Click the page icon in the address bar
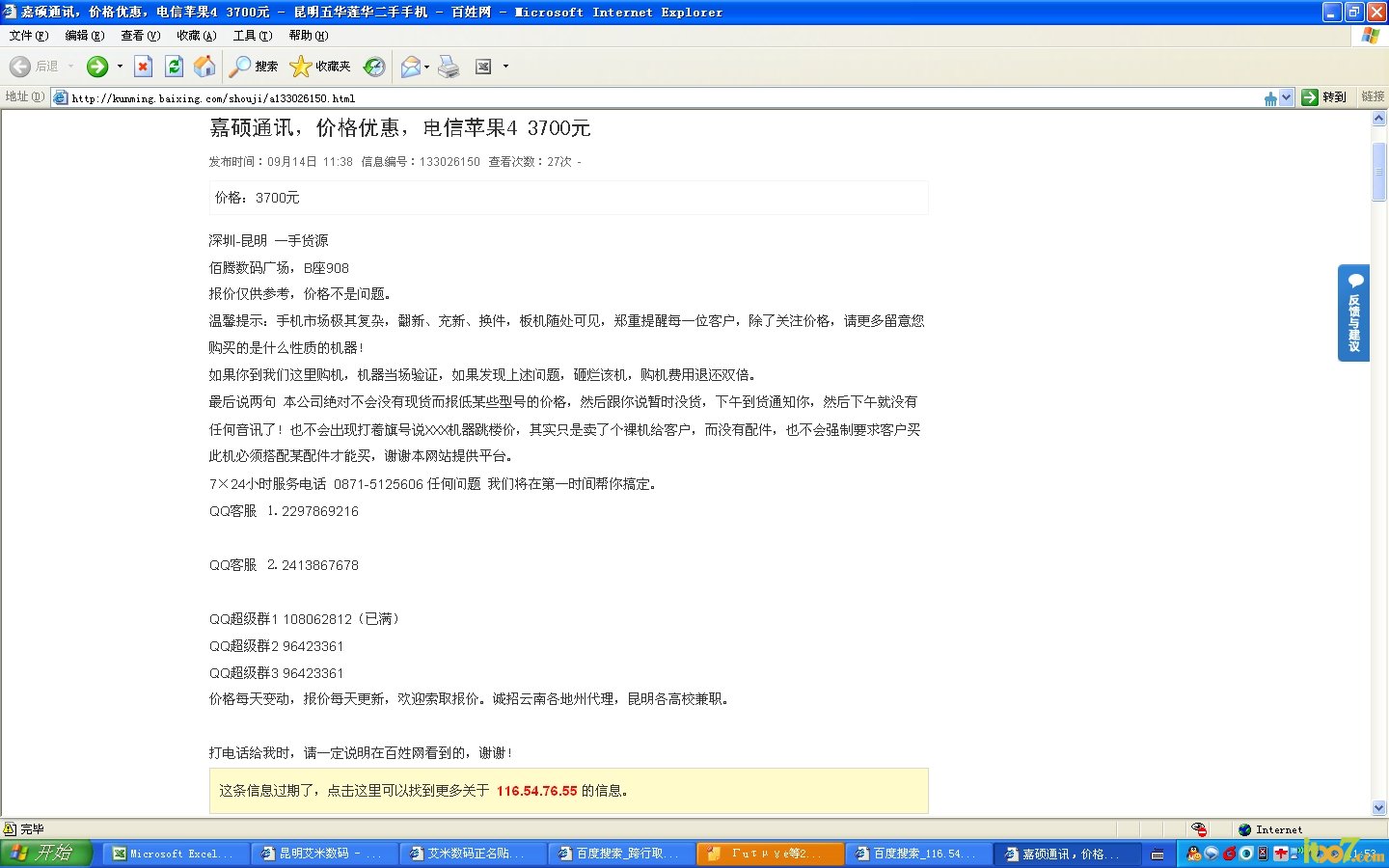This screenshot has width=1389, height=868. click(x=61, y=97)
